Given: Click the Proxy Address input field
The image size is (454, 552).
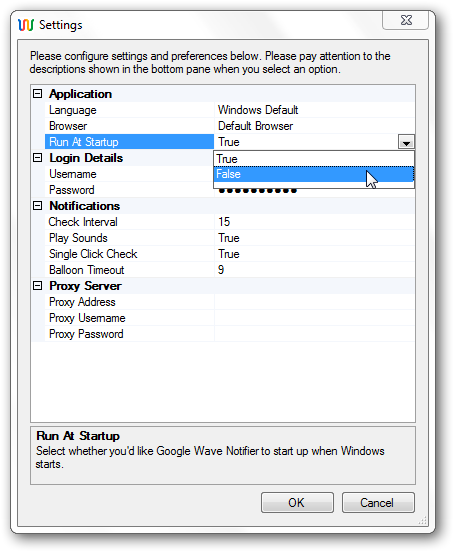Looking at the screenshot, I should [x=314, y=302].
